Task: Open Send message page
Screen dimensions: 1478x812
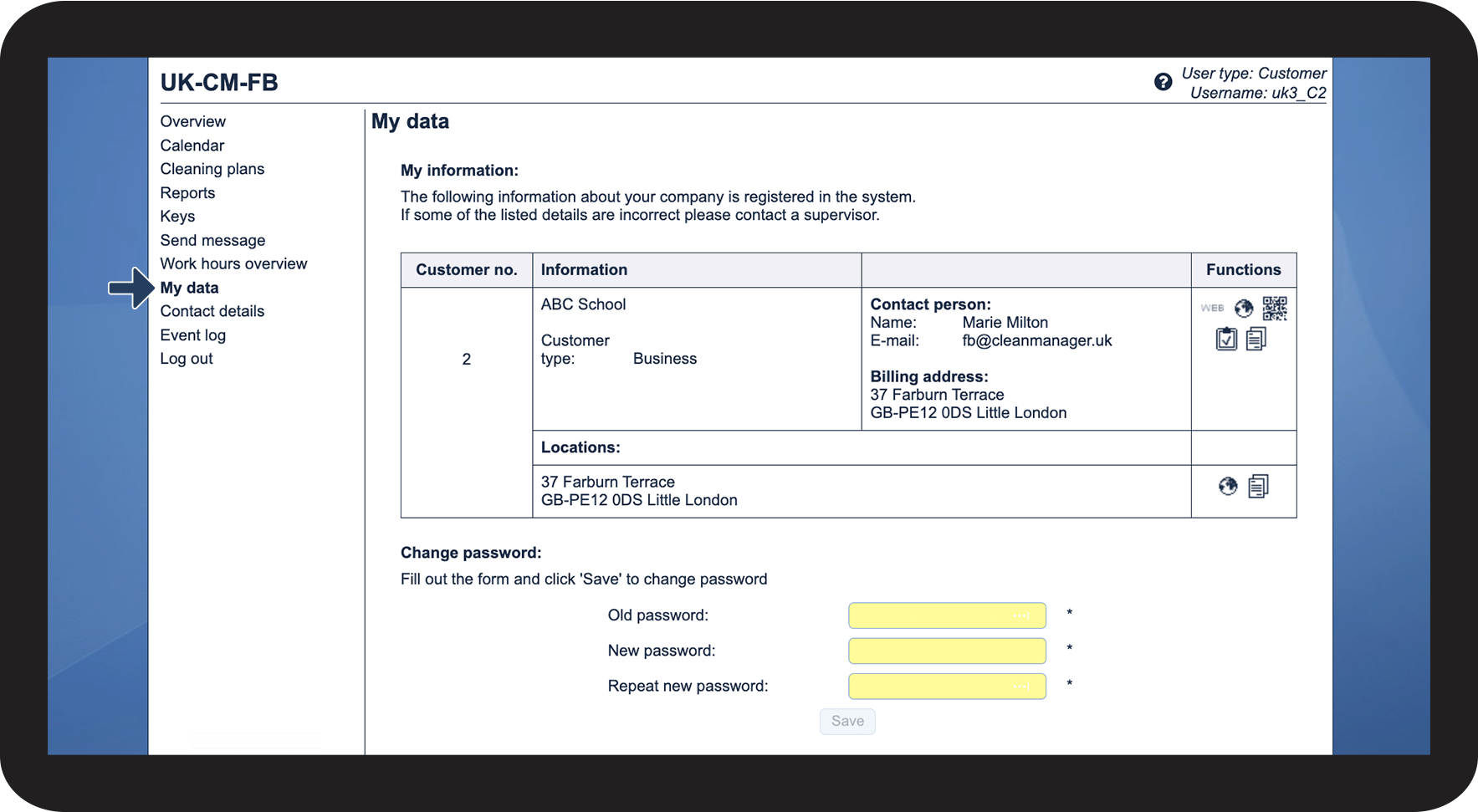Action: coord(212,241)
